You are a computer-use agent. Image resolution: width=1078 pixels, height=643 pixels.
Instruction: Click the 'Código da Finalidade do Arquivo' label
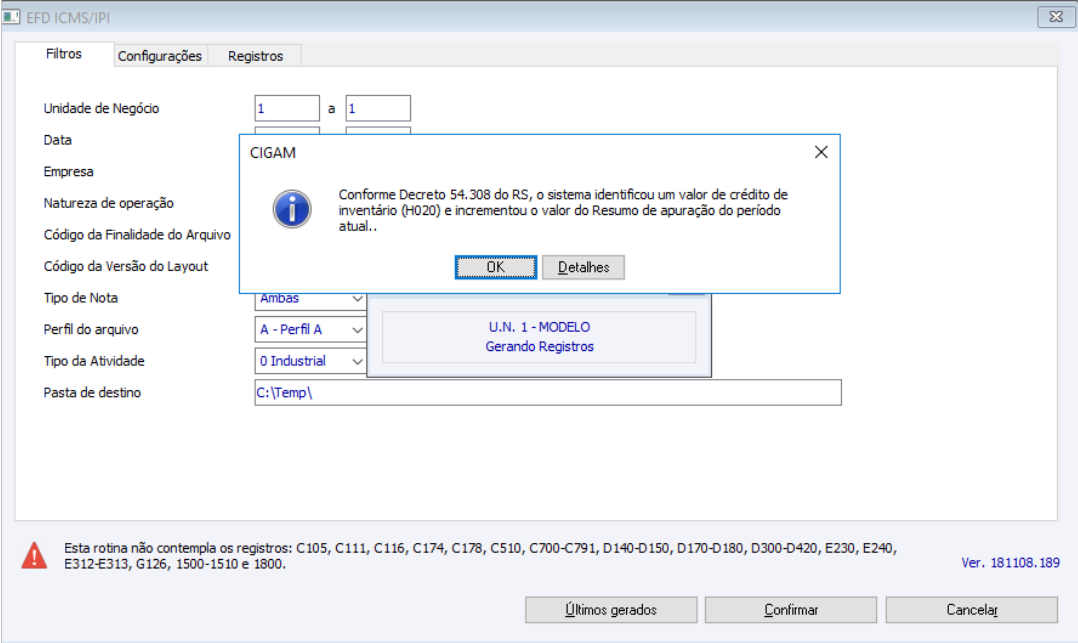(137, 235)
